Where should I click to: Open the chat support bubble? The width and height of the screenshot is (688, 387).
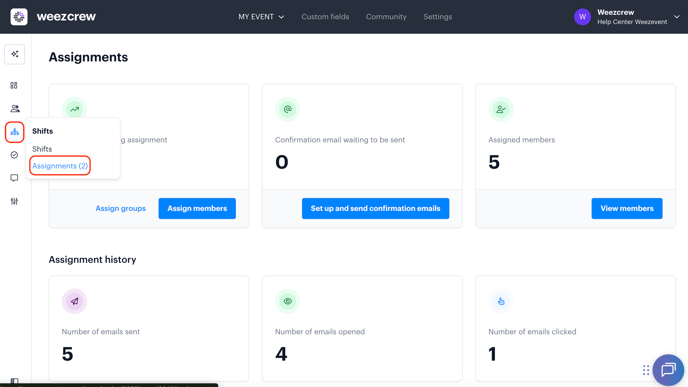668,369
